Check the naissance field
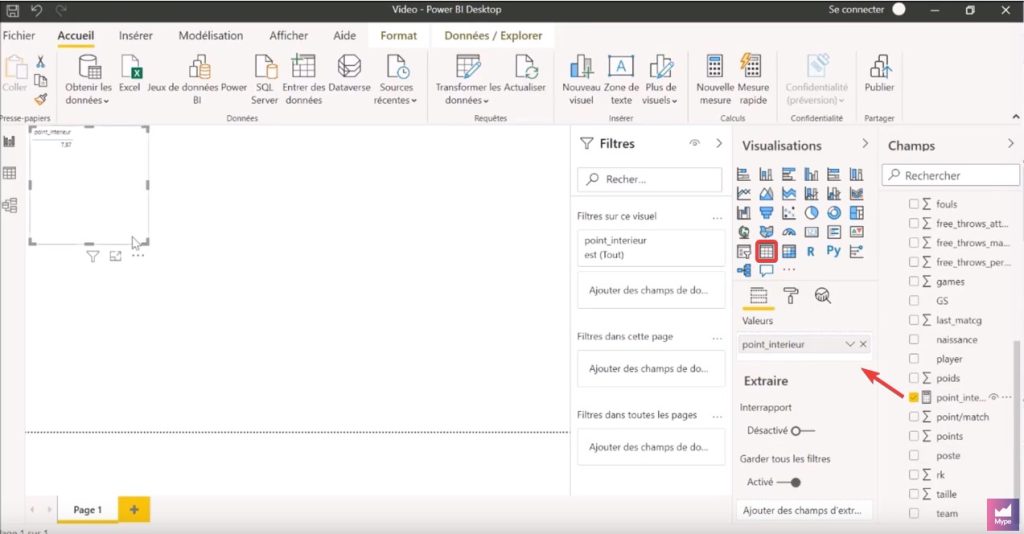The height and width of the screenshot is (534, 1024). coord(914,339)
